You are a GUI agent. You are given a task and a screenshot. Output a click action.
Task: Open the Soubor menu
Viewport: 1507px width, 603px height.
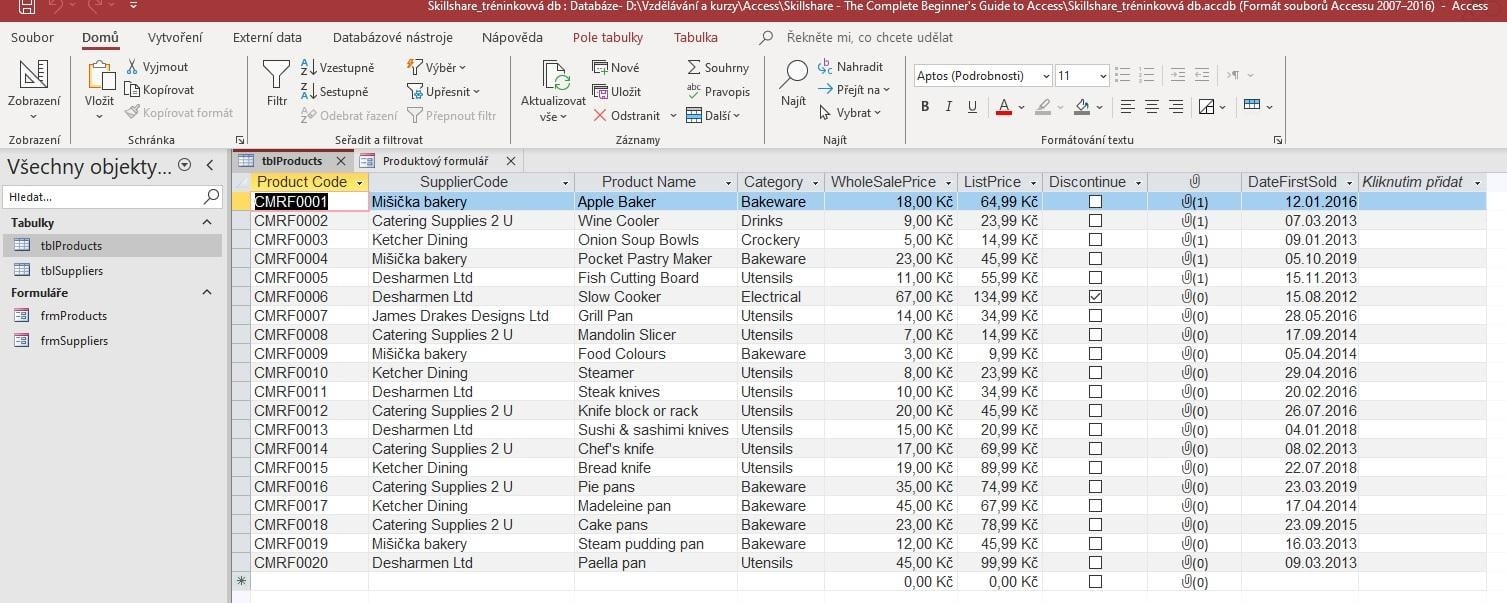pos(32,37)
